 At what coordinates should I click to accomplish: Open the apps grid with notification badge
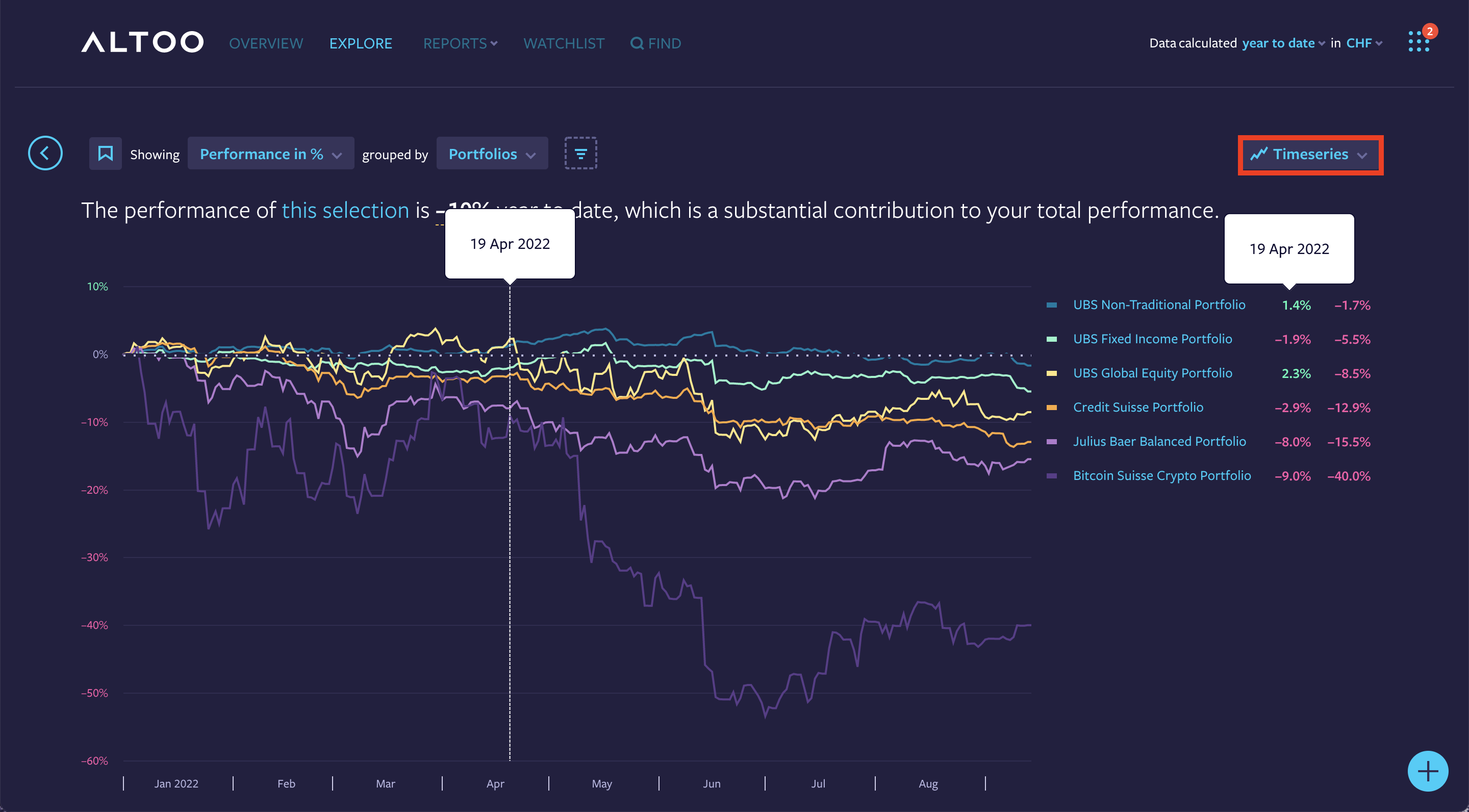point(1418,42)
